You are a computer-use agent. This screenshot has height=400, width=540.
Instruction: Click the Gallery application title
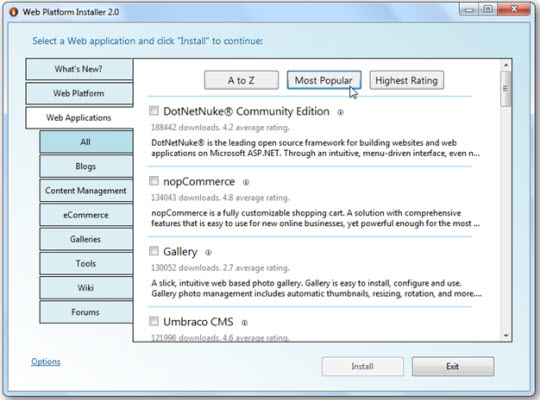tap(180, 252)
